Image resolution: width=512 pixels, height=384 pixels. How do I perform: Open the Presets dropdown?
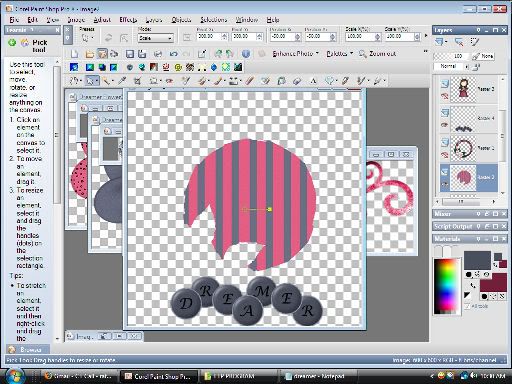tap(87, 38)
